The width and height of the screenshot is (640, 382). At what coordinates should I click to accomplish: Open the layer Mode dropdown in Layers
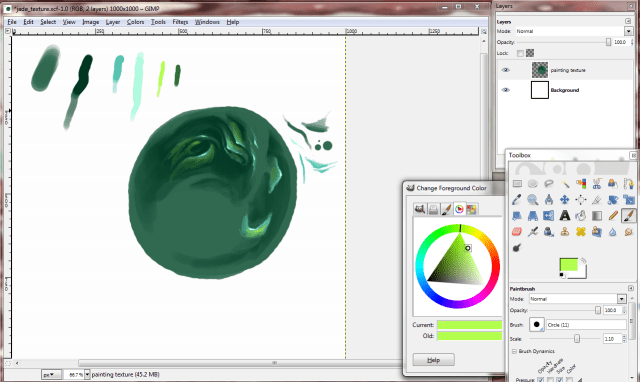coord(628,31)
